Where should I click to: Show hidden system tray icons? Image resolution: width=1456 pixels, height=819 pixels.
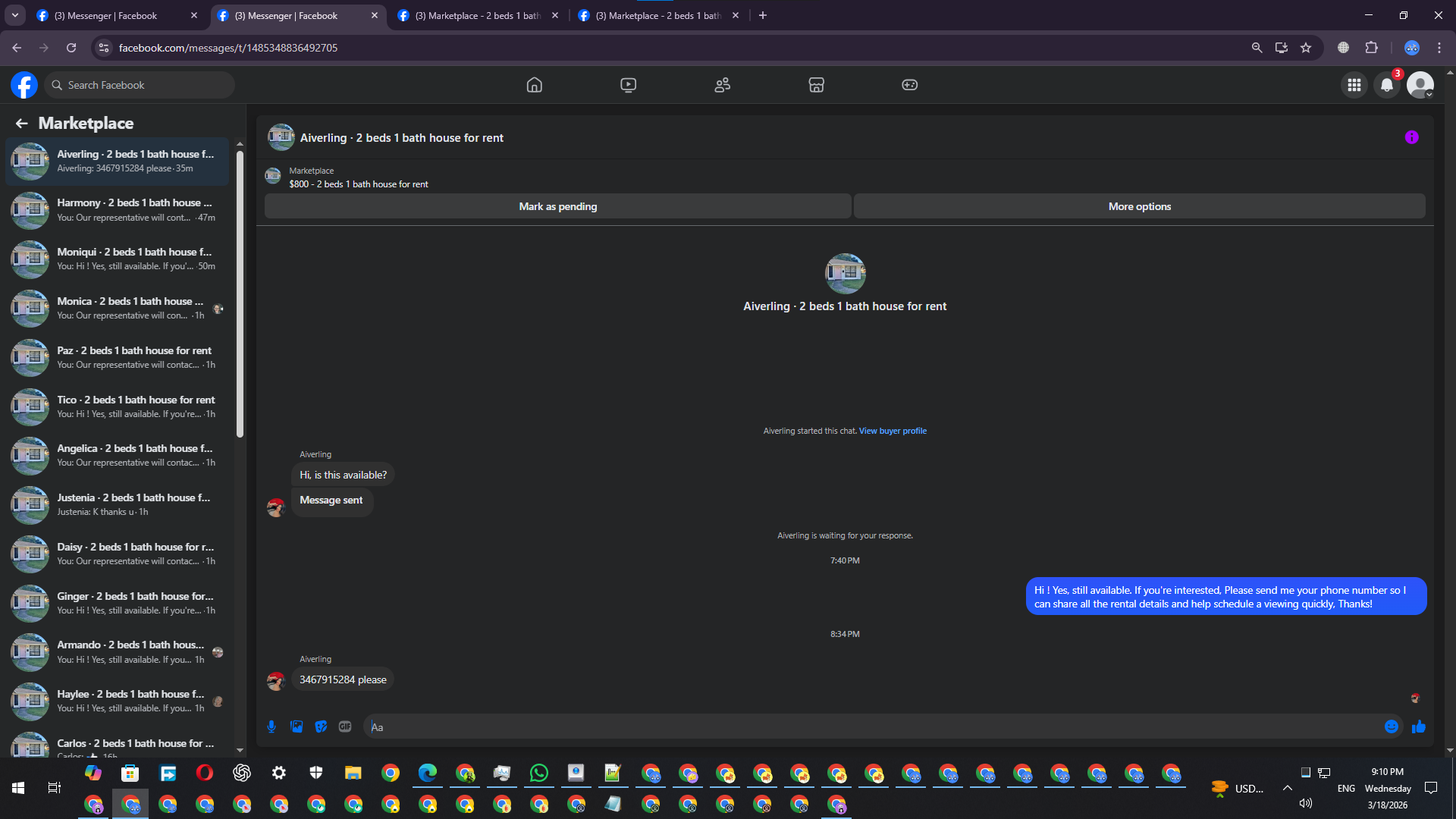[x=1287, y=788]
